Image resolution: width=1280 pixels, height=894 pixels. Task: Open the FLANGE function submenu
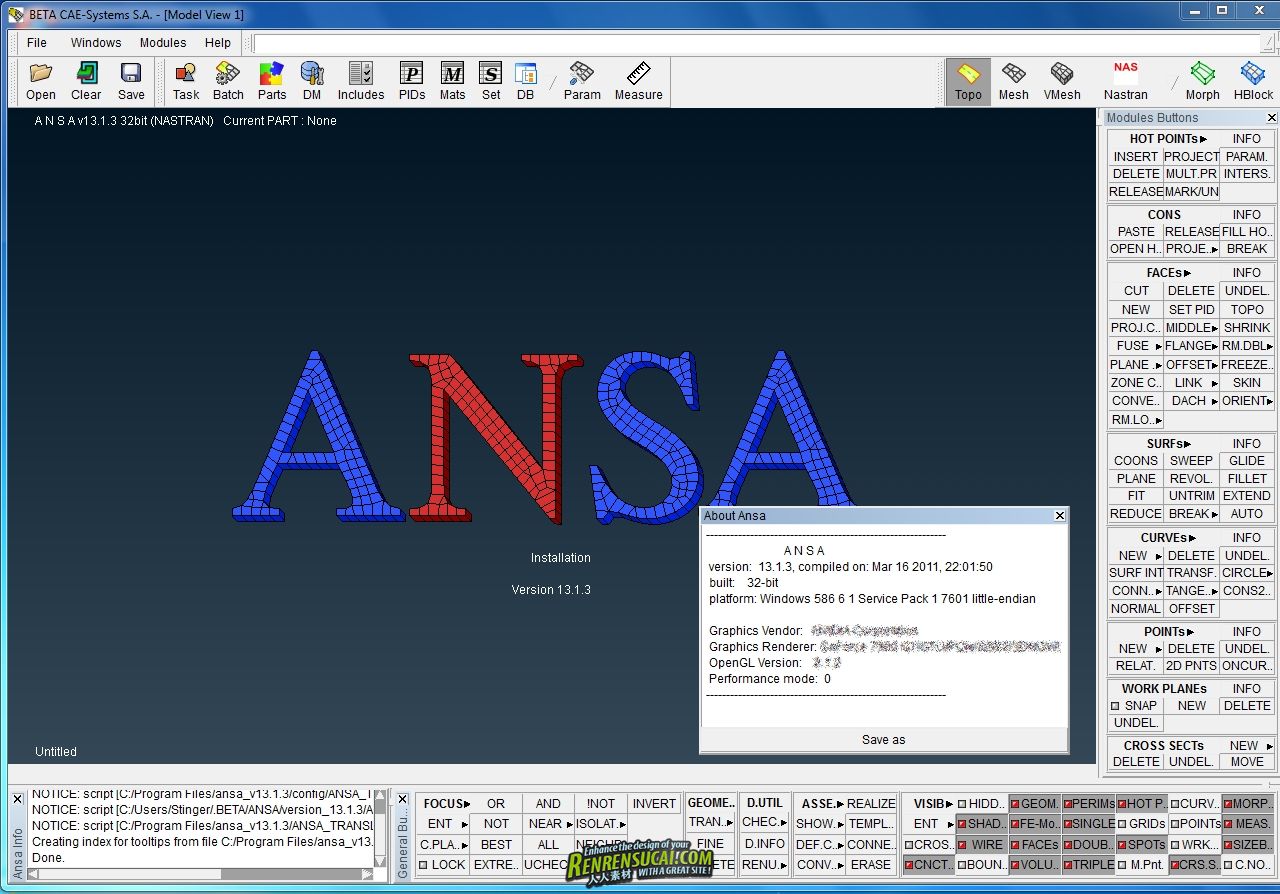[x=1214, y=346]
